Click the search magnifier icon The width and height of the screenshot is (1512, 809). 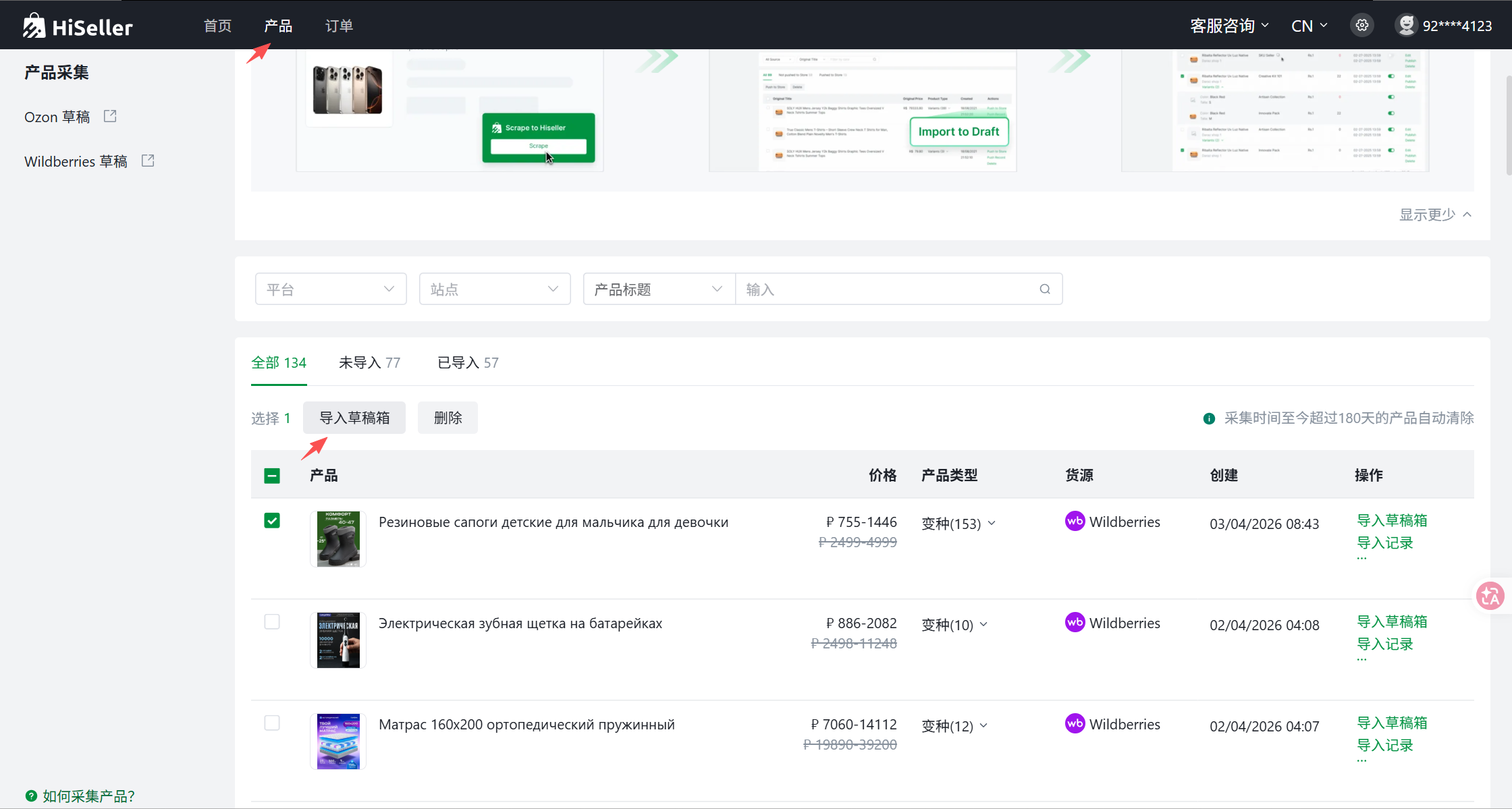click(1045, 289)
